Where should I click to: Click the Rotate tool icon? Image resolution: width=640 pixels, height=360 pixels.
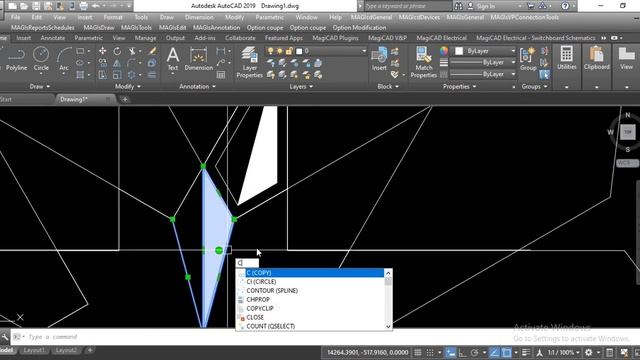117,51
